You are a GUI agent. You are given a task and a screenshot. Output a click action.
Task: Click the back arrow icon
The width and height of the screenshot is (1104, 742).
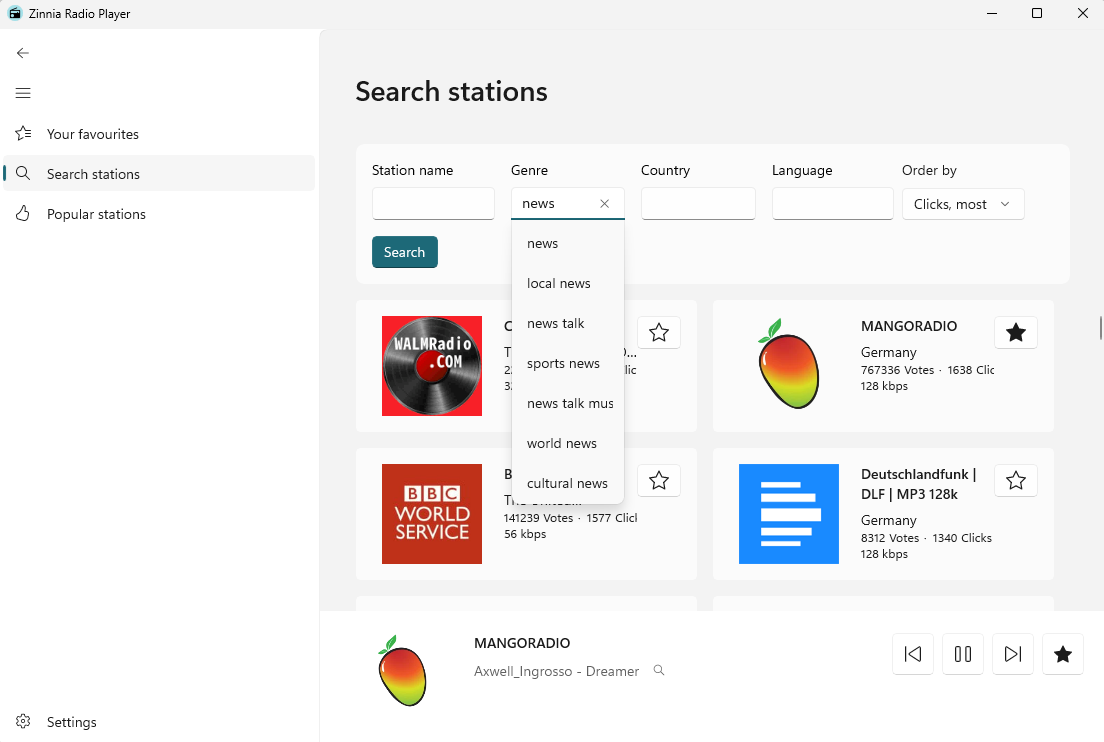coord(23,53)
